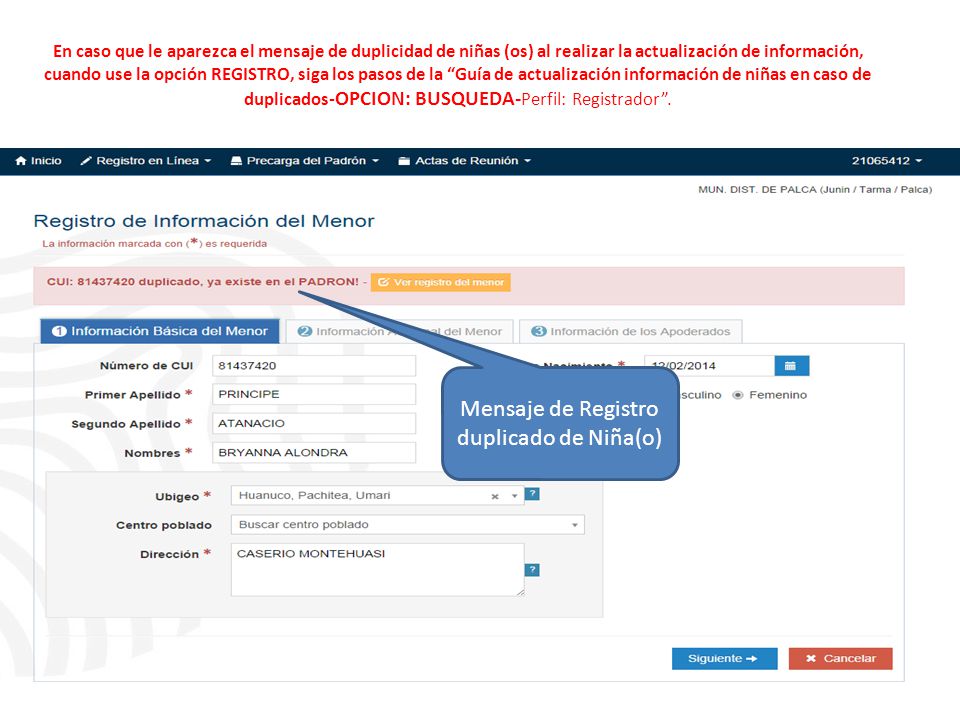The width and height of the screenshot is (960, 720).
Task: Click the home icon in navbar
Action: tap(21, 160)
